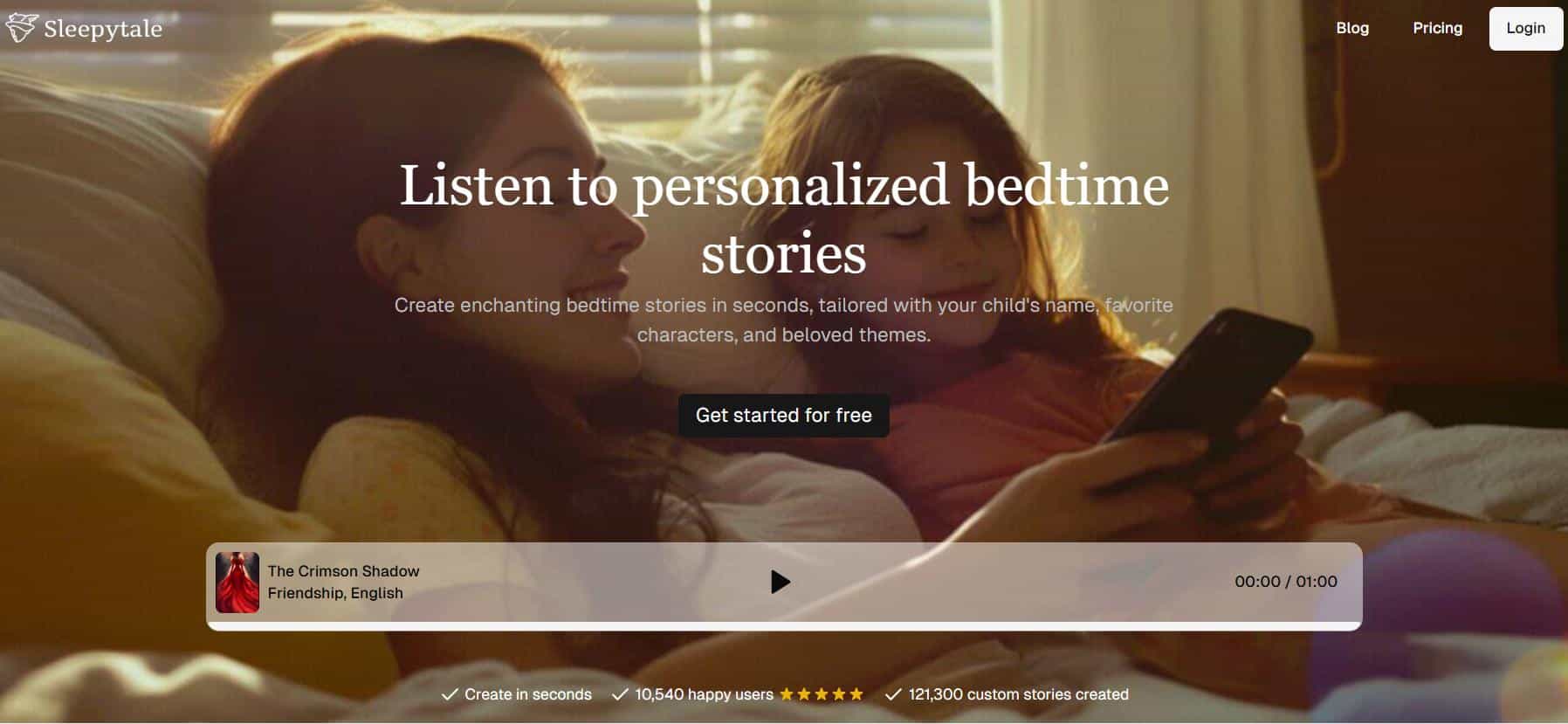Click the checkmark beside 10,540 happy users
This screenshot has width=1568, height=724.
[620, 695]
